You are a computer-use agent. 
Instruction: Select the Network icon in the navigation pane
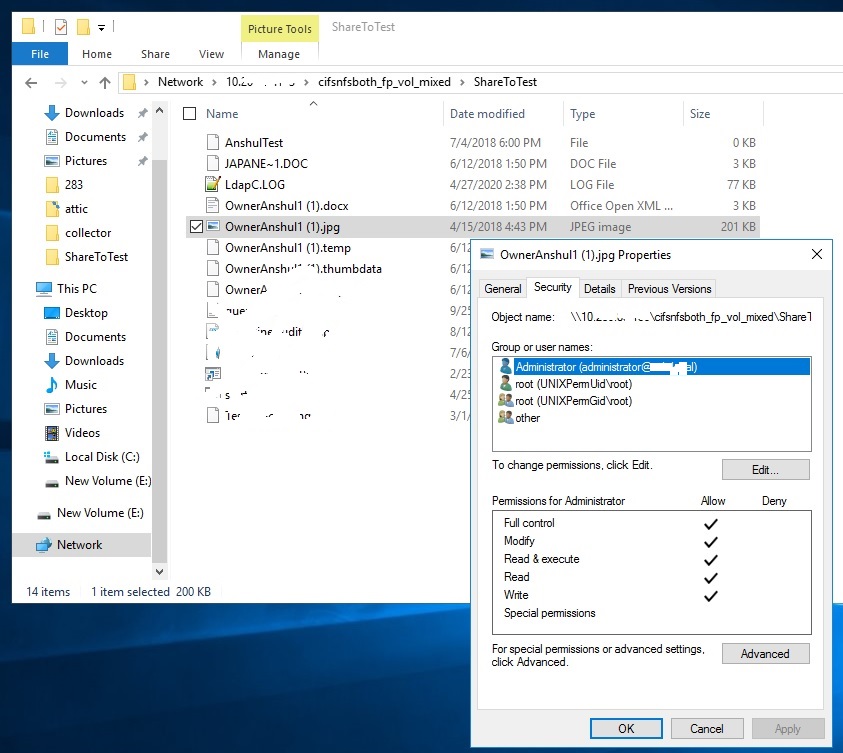coord(43,545)
